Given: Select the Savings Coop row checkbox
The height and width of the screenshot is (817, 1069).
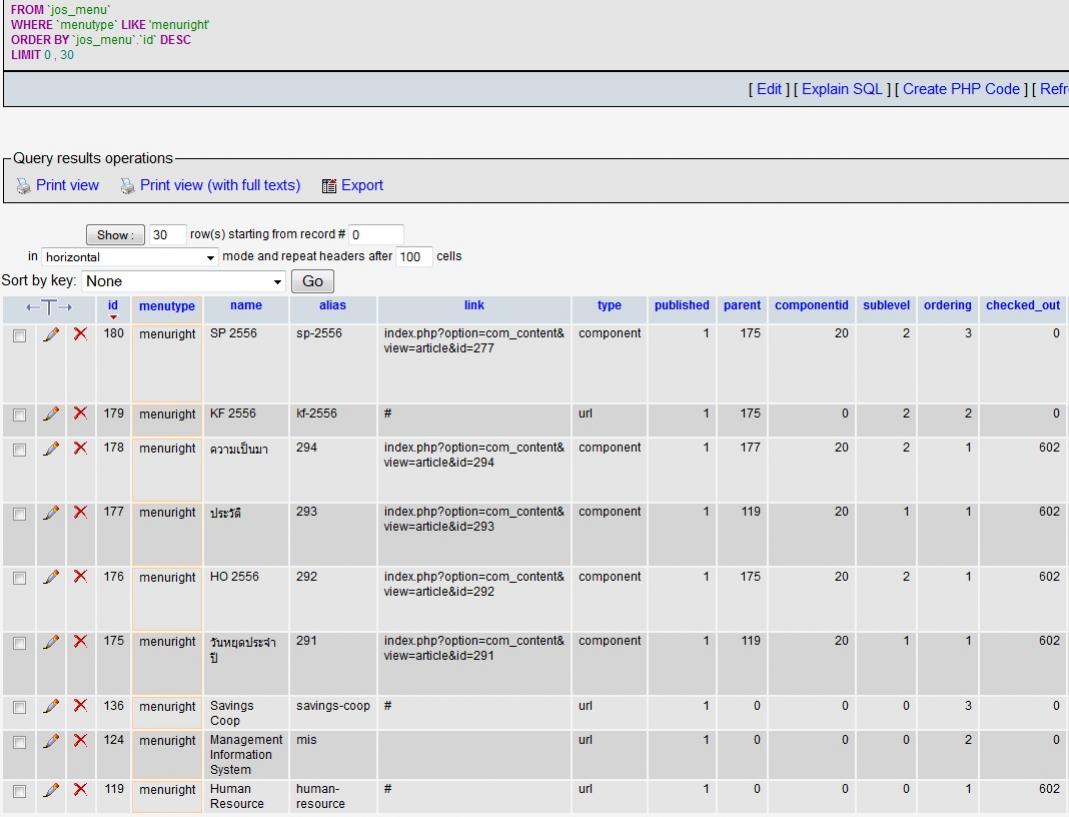Looking at the screenshot, I should coord(20,708).
